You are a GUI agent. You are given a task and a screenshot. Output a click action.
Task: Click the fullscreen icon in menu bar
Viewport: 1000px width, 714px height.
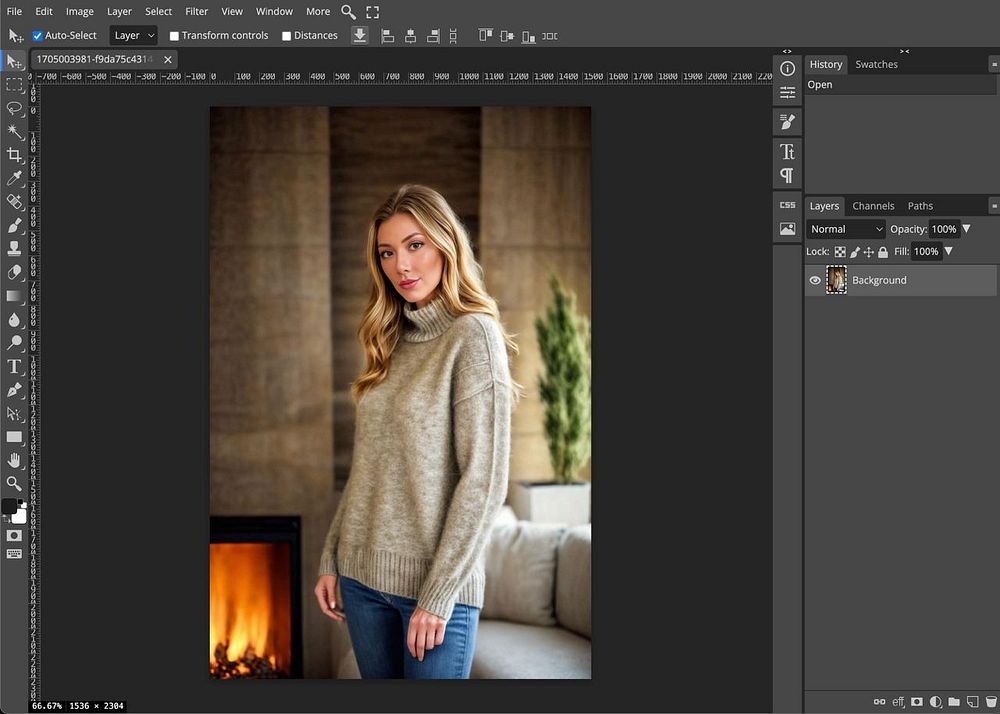[372, 12]
